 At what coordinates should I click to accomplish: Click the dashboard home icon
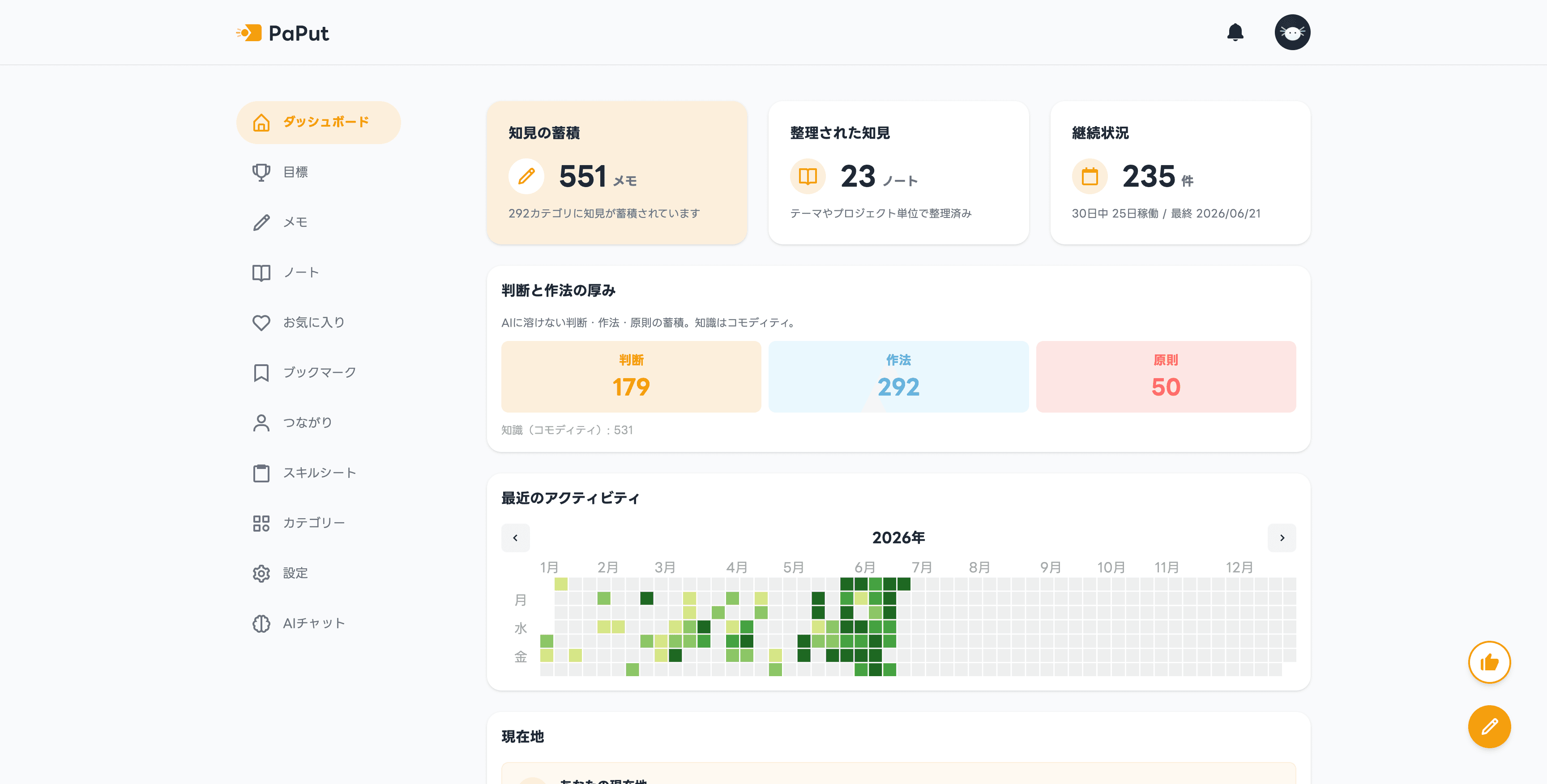click(261, 123)
